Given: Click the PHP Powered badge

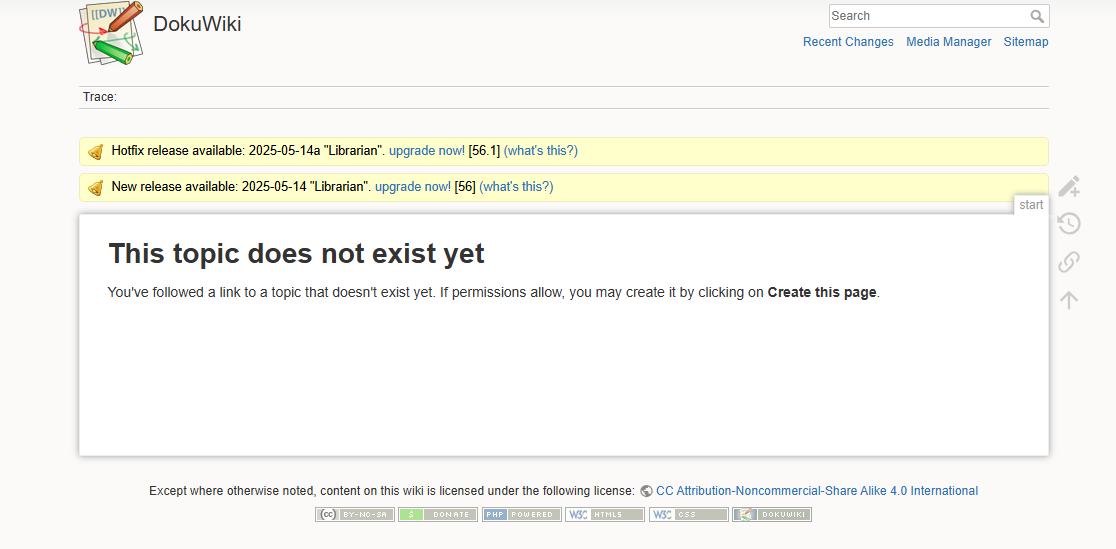Looking at the screenshot, I should (x=522, y=514).
